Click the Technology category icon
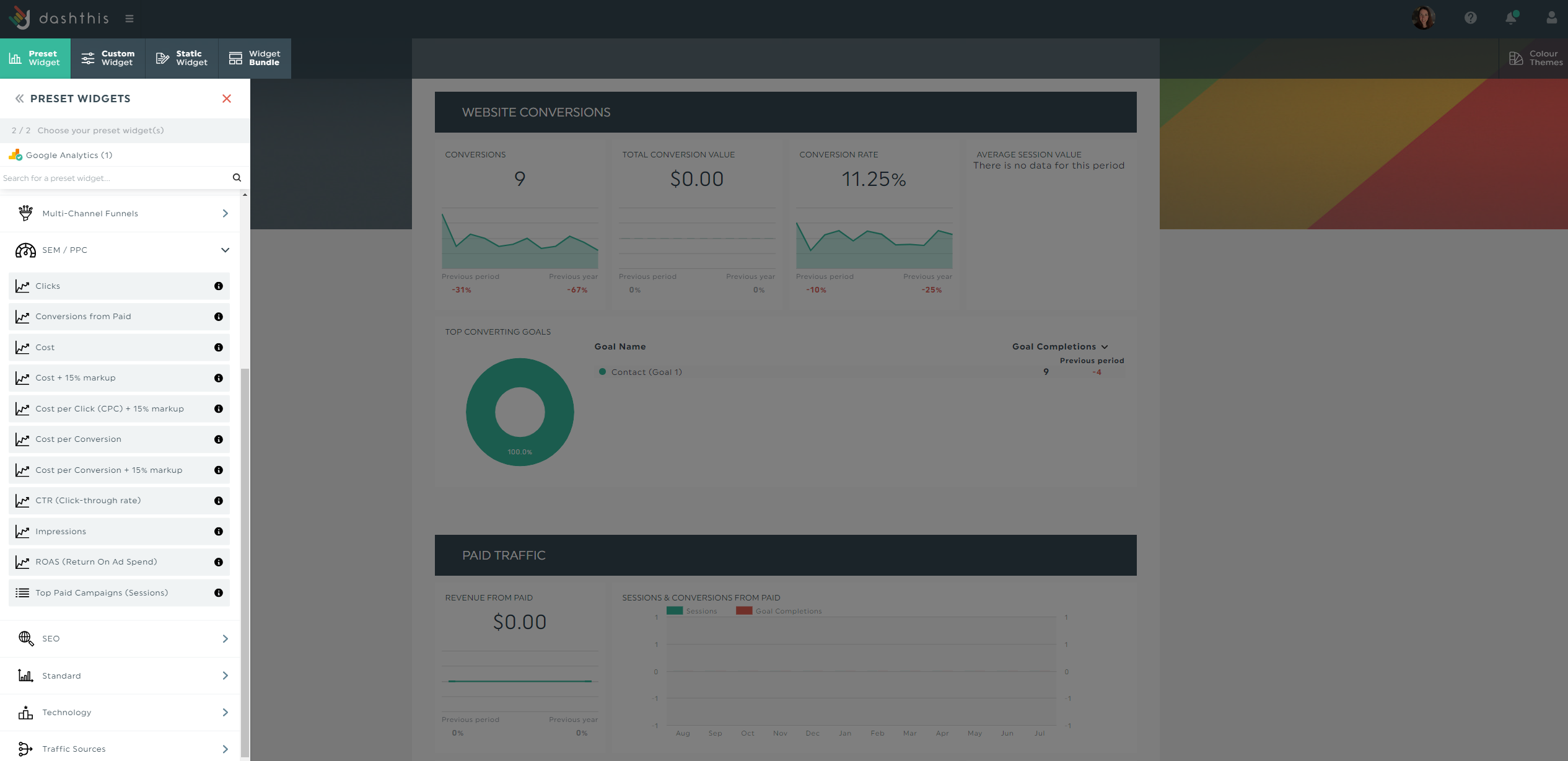The image size is (1568, 761). pyautogui.click(x=25, y=712)
